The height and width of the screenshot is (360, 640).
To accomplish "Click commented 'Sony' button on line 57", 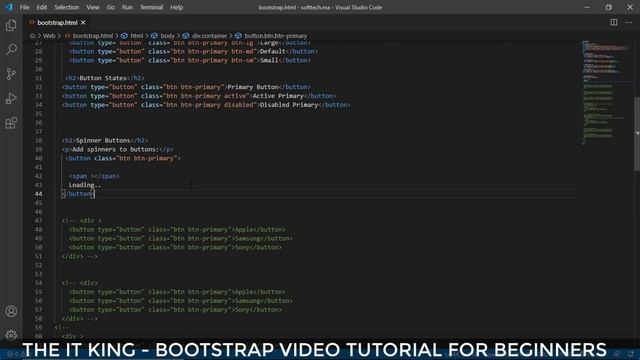I will click(175, 310).
